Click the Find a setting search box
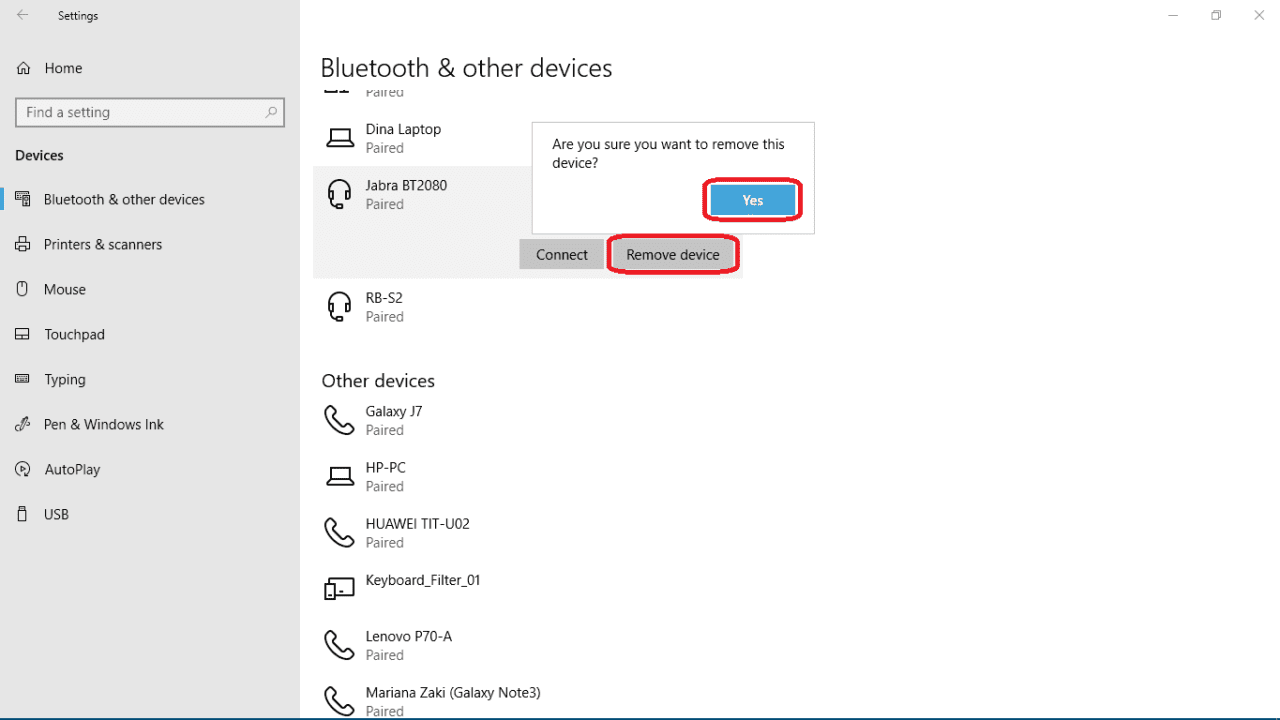Viewport: 1280px width, 720px height. coord(140,112)
